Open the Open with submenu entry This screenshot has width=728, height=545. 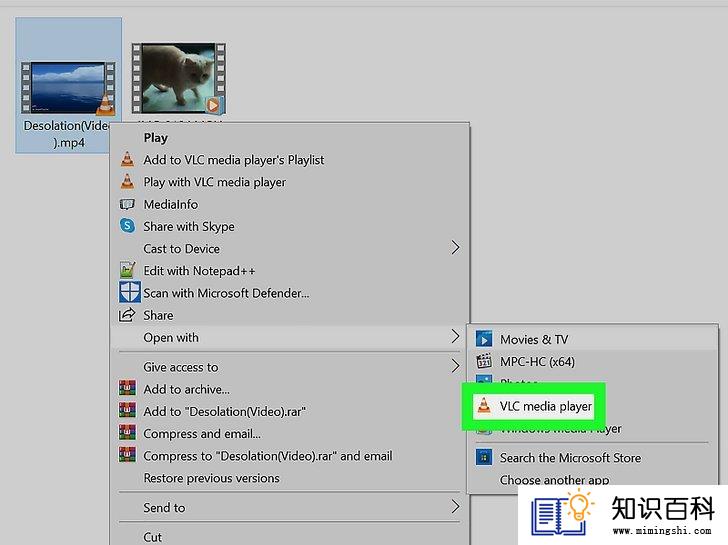(x=171, y=338)
